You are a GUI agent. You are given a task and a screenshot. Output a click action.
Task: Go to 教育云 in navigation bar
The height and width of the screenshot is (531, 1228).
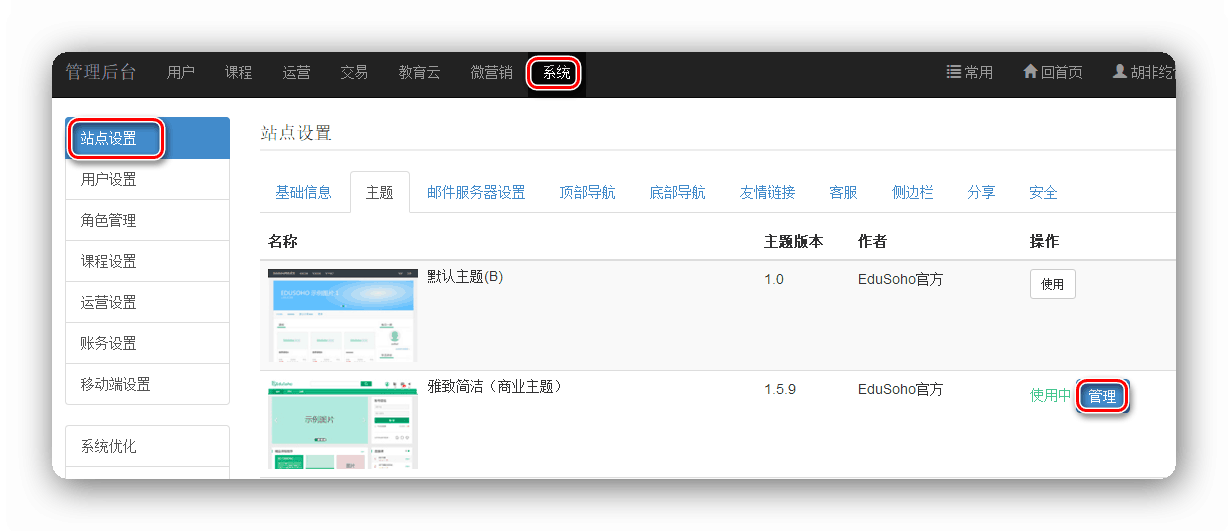click(x=419, y=72)
